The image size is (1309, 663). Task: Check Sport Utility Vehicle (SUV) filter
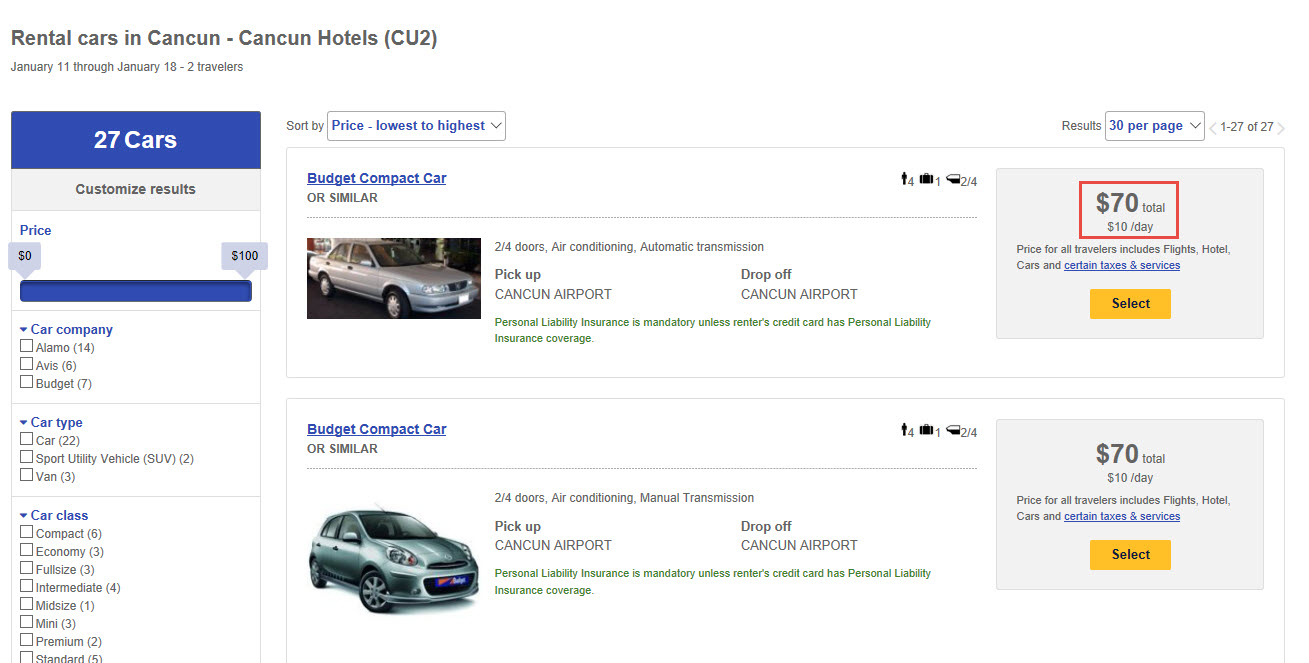(27, 457)
